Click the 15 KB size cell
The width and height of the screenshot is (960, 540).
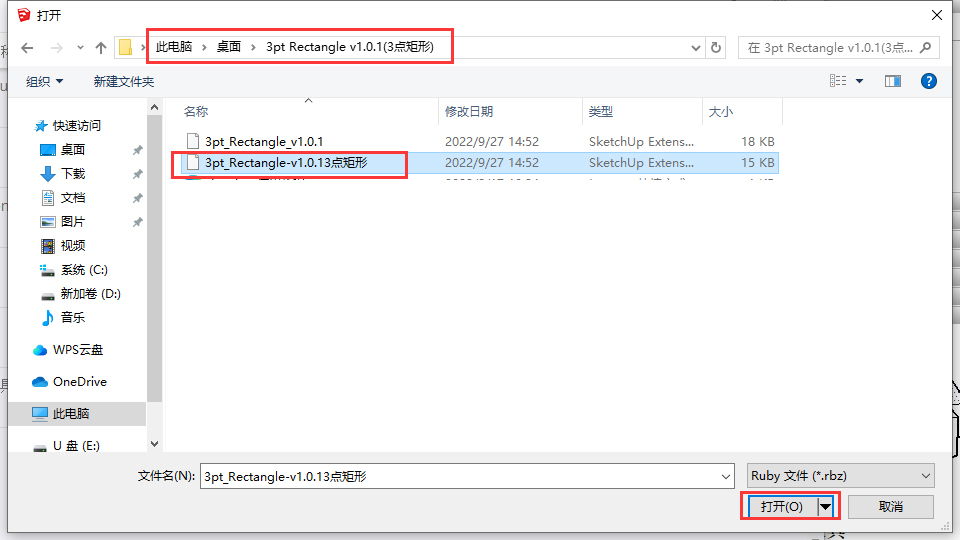point(757,163)
